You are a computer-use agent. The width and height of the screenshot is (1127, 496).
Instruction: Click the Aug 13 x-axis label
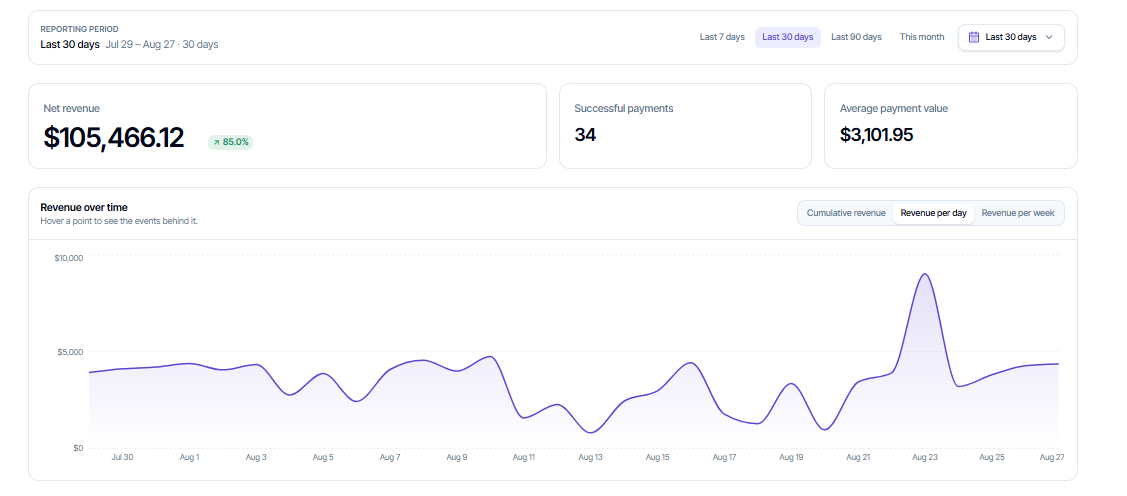pos(590,457)
